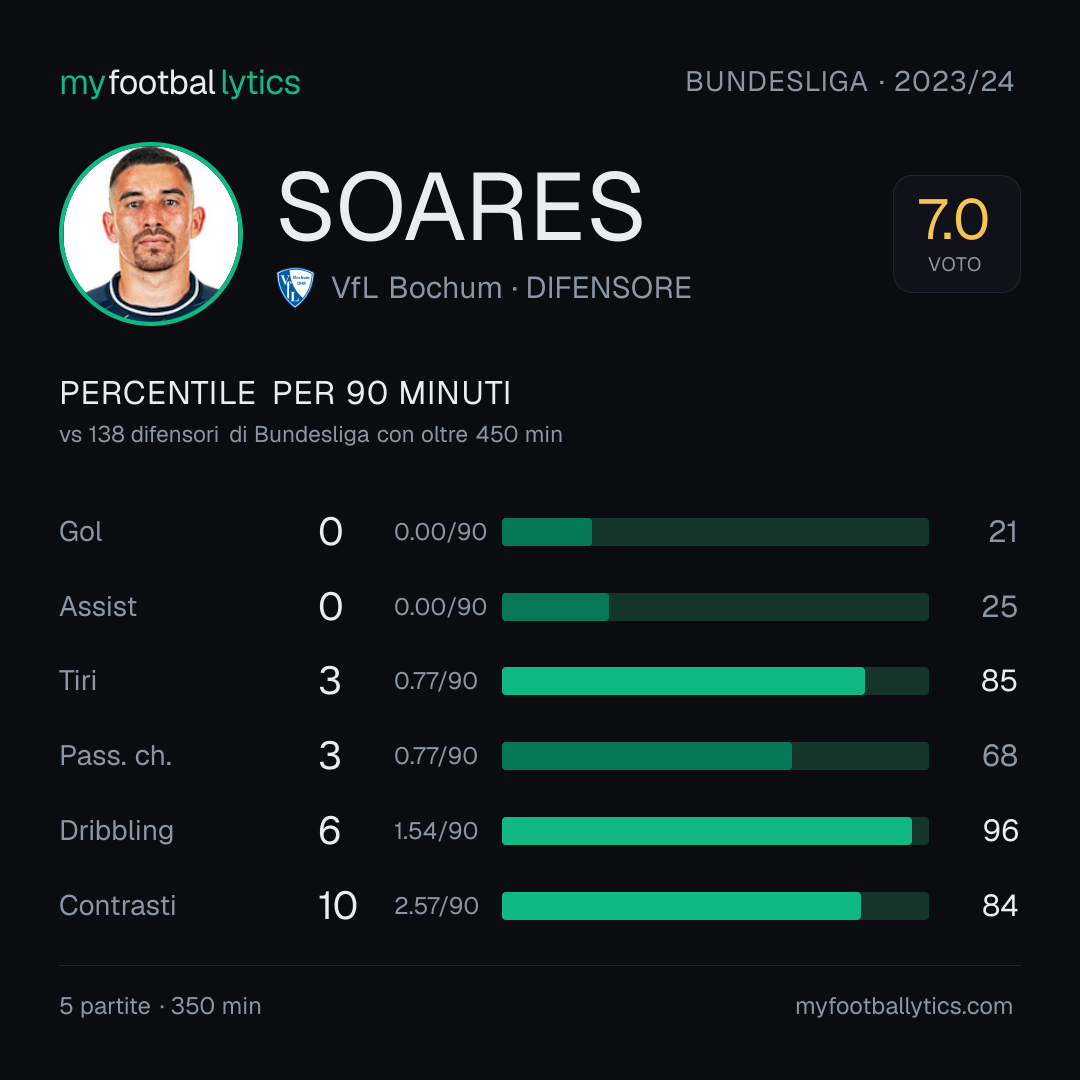Select the Assist percentile bar
The image size is (1080, 1080).
coord(715,607)
